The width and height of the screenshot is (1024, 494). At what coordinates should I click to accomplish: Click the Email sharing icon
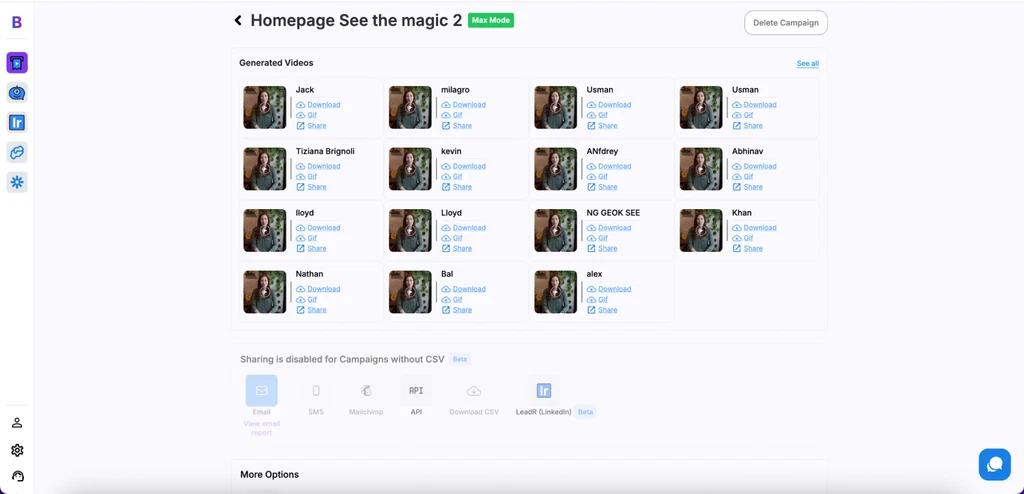pos(261,391)
